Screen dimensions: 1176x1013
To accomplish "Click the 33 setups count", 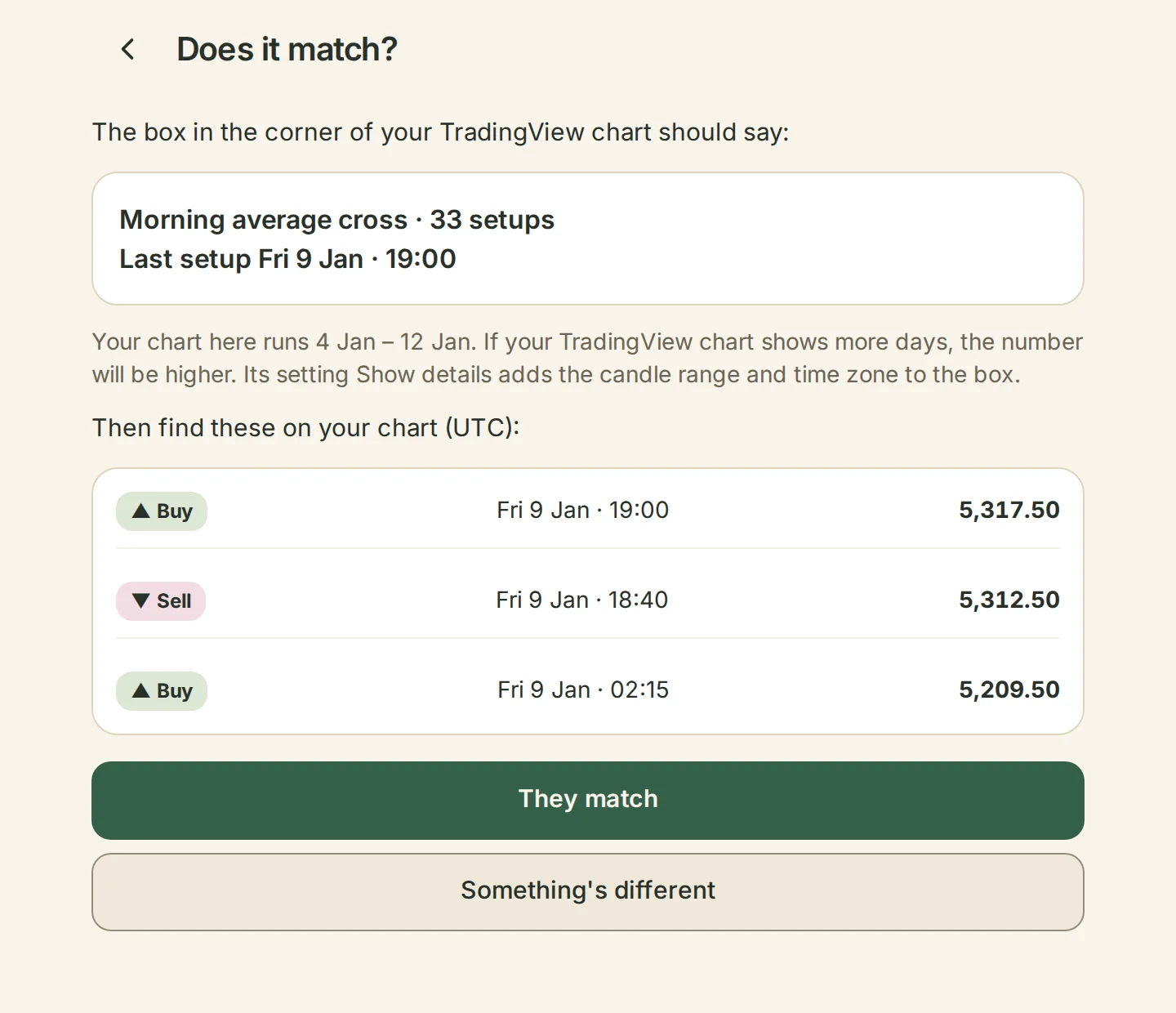I will [x=492, y=220].
